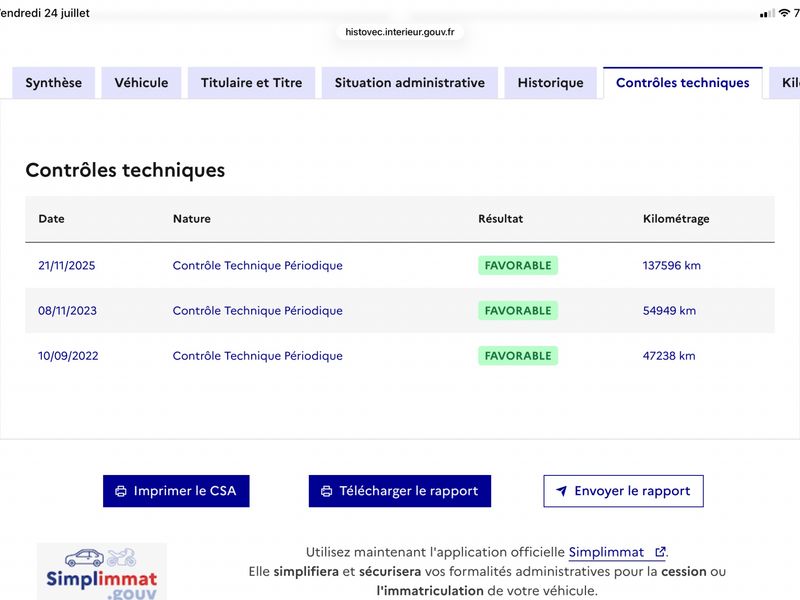Select the date 08/11/2023

pyautogui.click(x=67, y=311)
